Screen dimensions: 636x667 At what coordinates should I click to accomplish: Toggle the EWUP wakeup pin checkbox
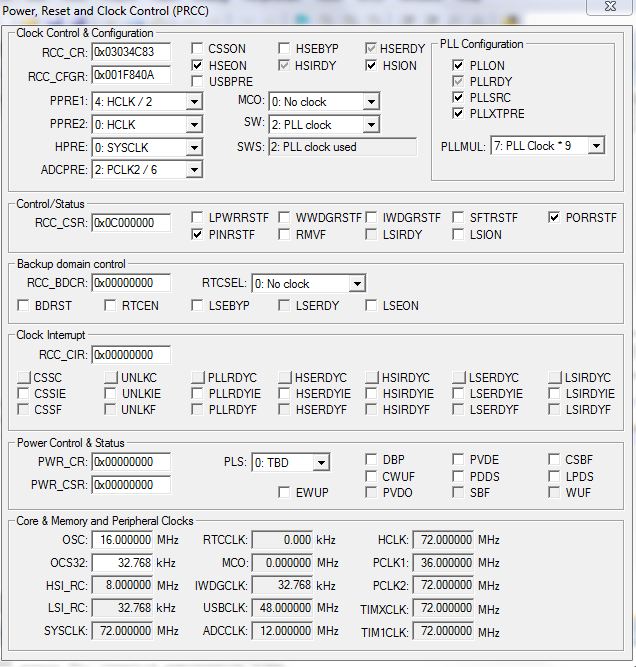coord(284,493)
